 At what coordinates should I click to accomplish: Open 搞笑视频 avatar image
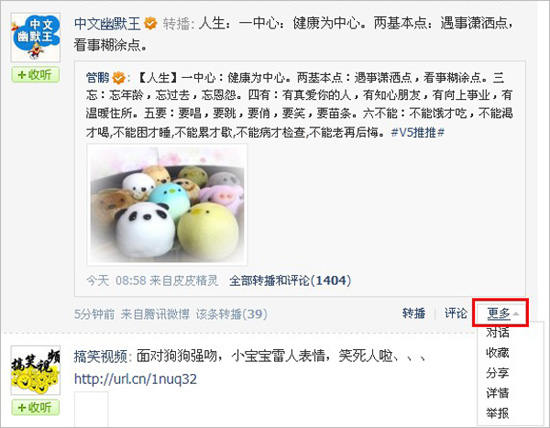pos(35,370)
